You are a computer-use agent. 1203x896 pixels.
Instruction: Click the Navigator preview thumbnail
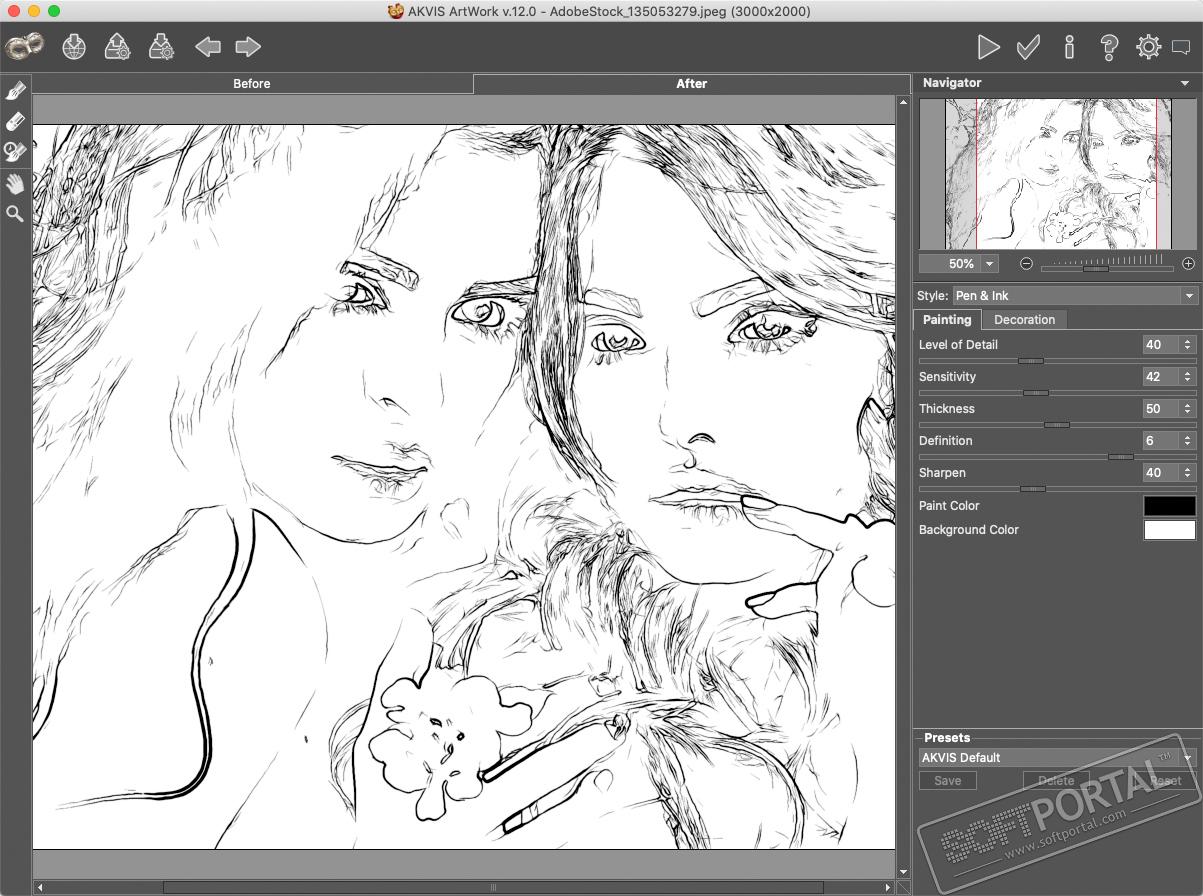(1058, 174)
